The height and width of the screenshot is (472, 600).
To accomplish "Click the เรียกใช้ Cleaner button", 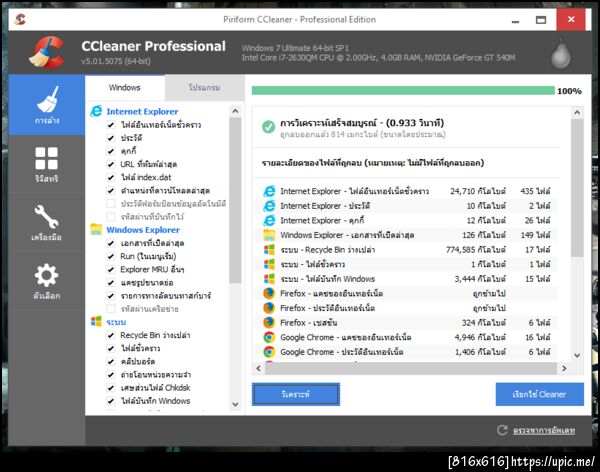I will 540,394.
